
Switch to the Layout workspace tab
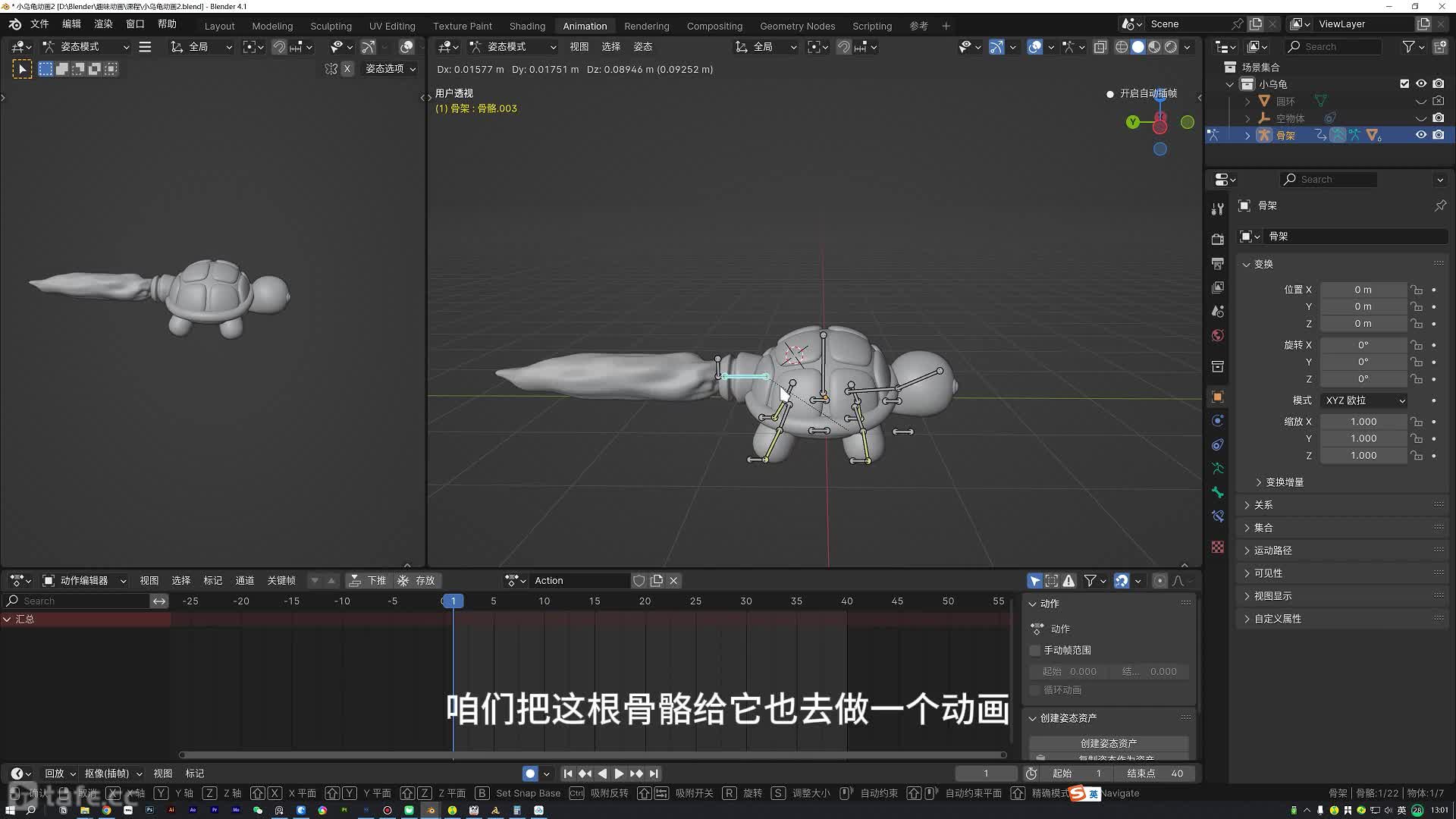pyautogui.click(x=219, y=26)
